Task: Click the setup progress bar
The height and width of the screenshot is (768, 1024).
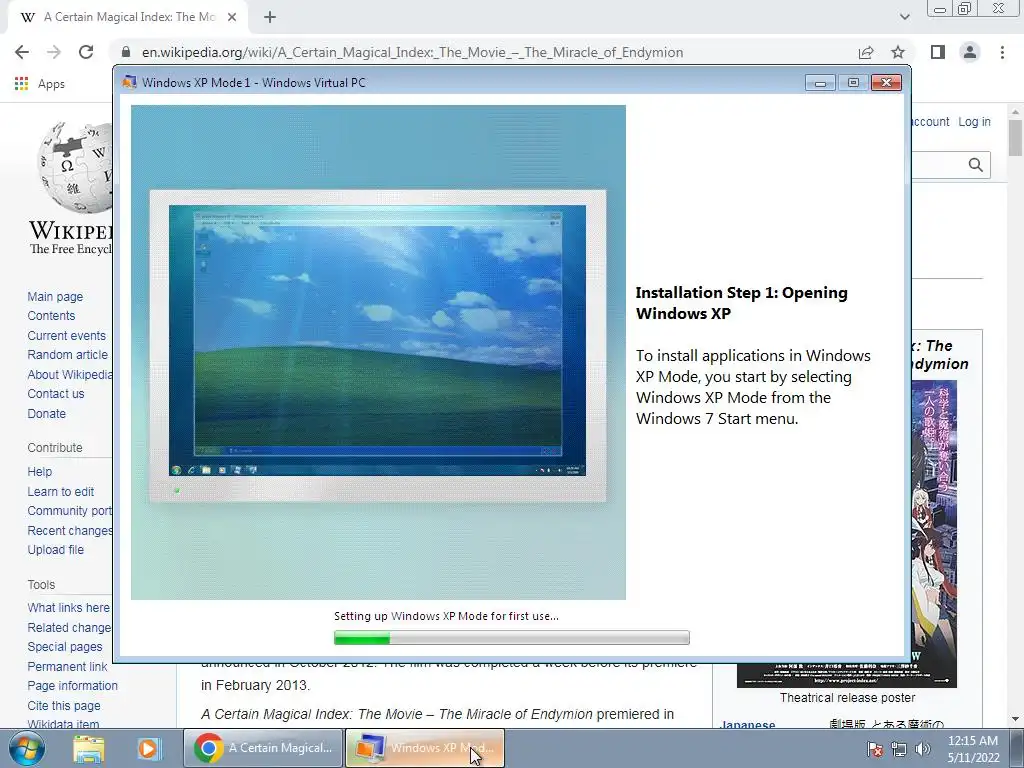Action: [x=511, y=637]
